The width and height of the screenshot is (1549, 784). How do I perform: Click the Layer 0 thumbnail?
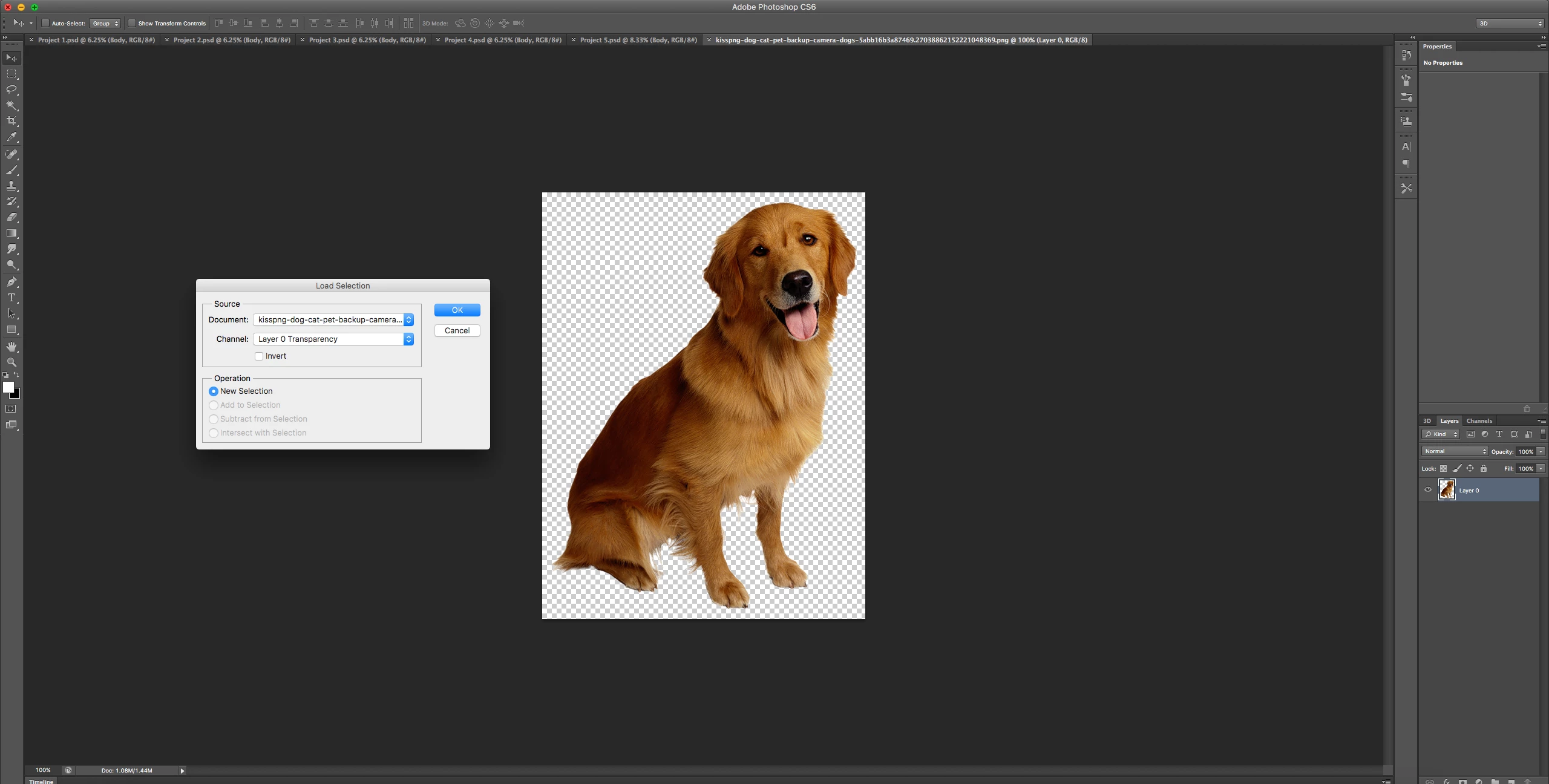(x=1447, y=490)
